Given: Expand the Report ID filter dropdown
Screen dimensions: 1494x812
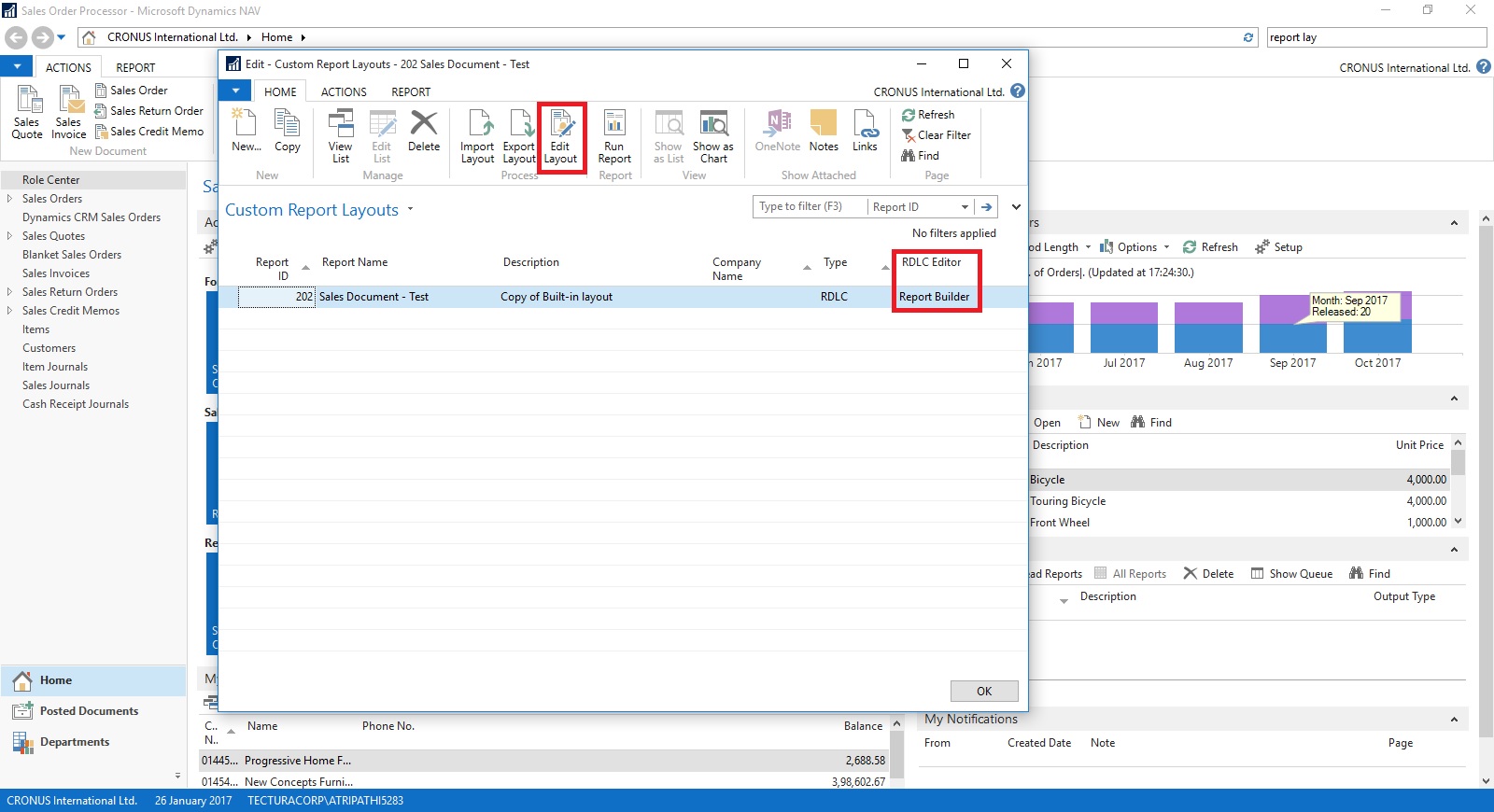Looking at the screenshot, I should pos(965,207).
